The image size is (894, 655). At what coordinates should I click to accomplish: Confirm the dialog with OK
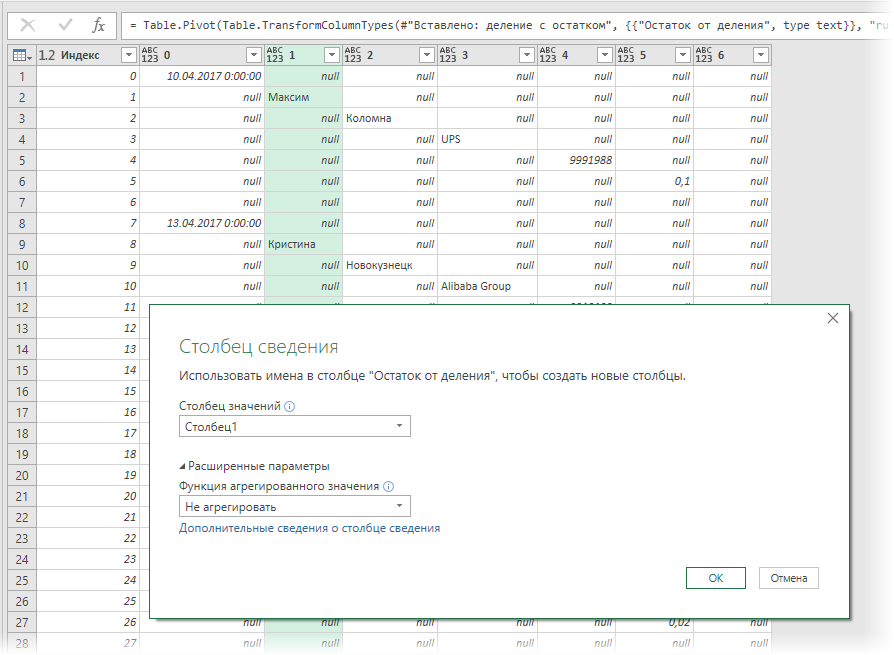pyautogui.click(x=716, y=578)
